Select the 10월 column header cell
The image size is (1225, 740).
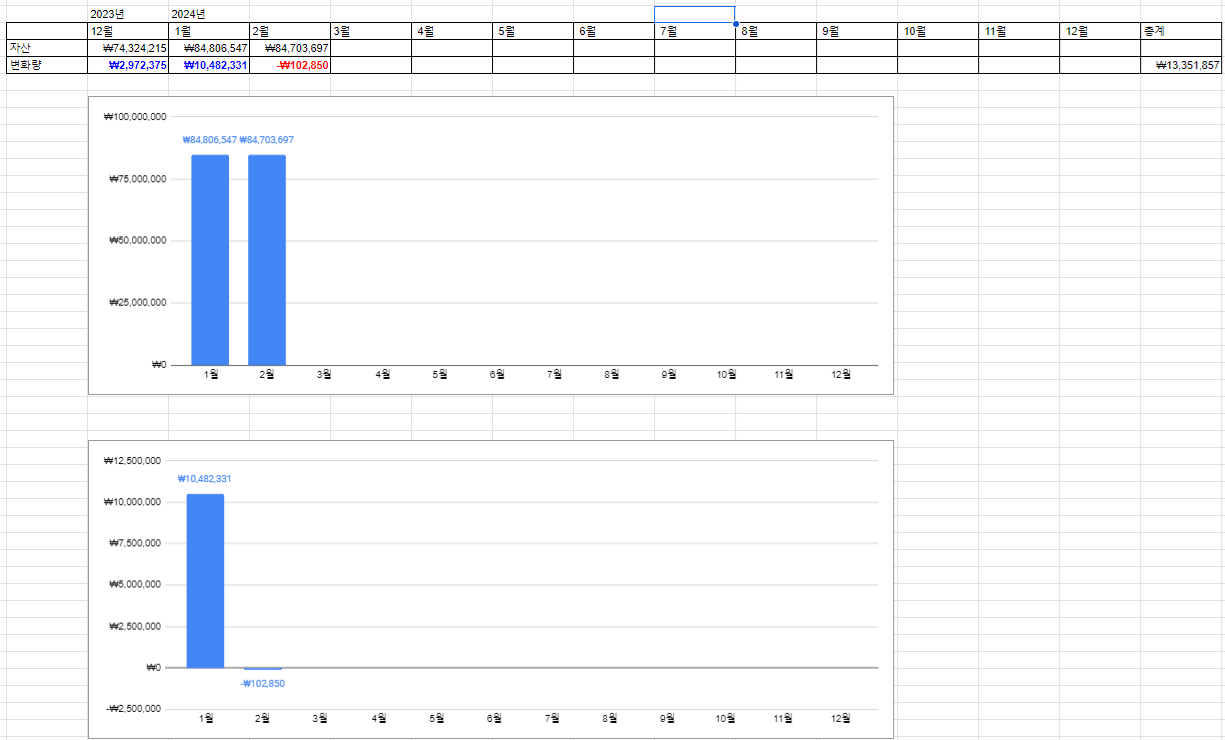[938, 31]
